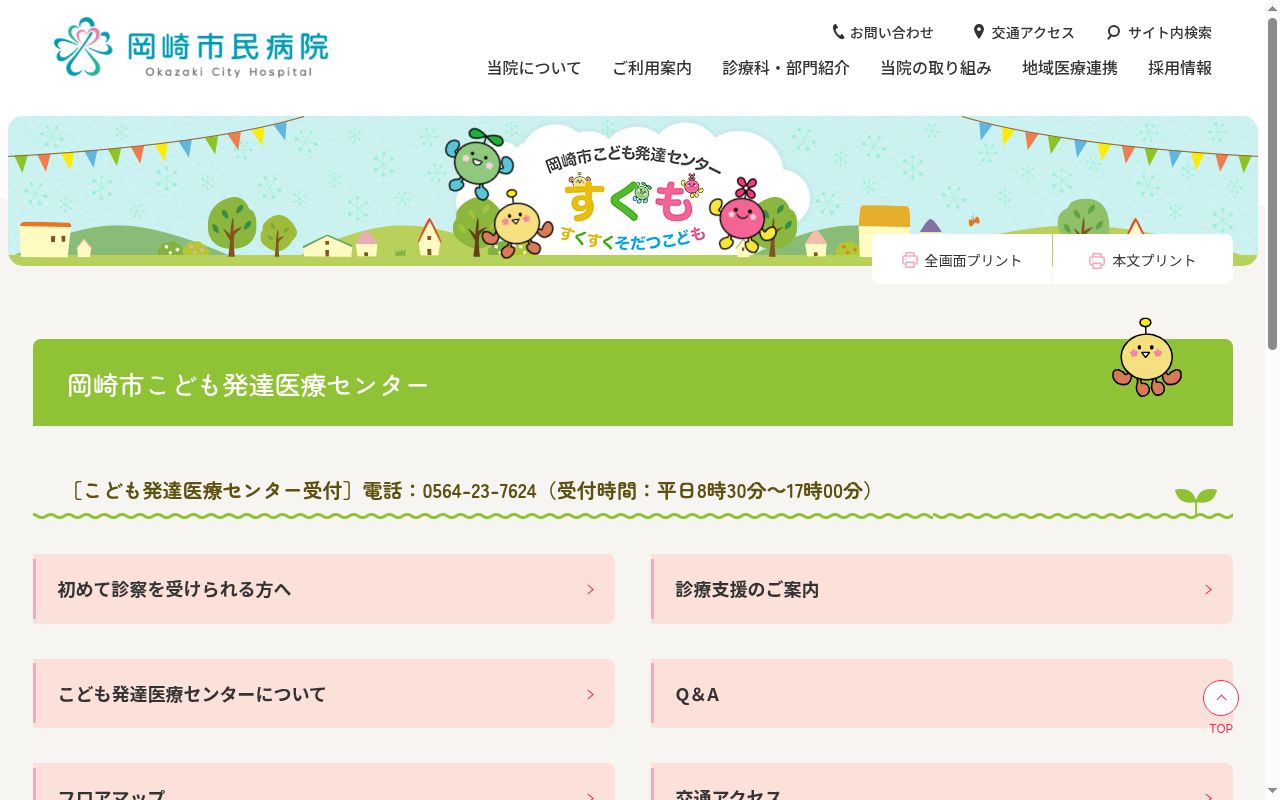1280x800 pixels.
Task: Open 初めて診察を受けられる方へ link
Action: tap(324, 589)
